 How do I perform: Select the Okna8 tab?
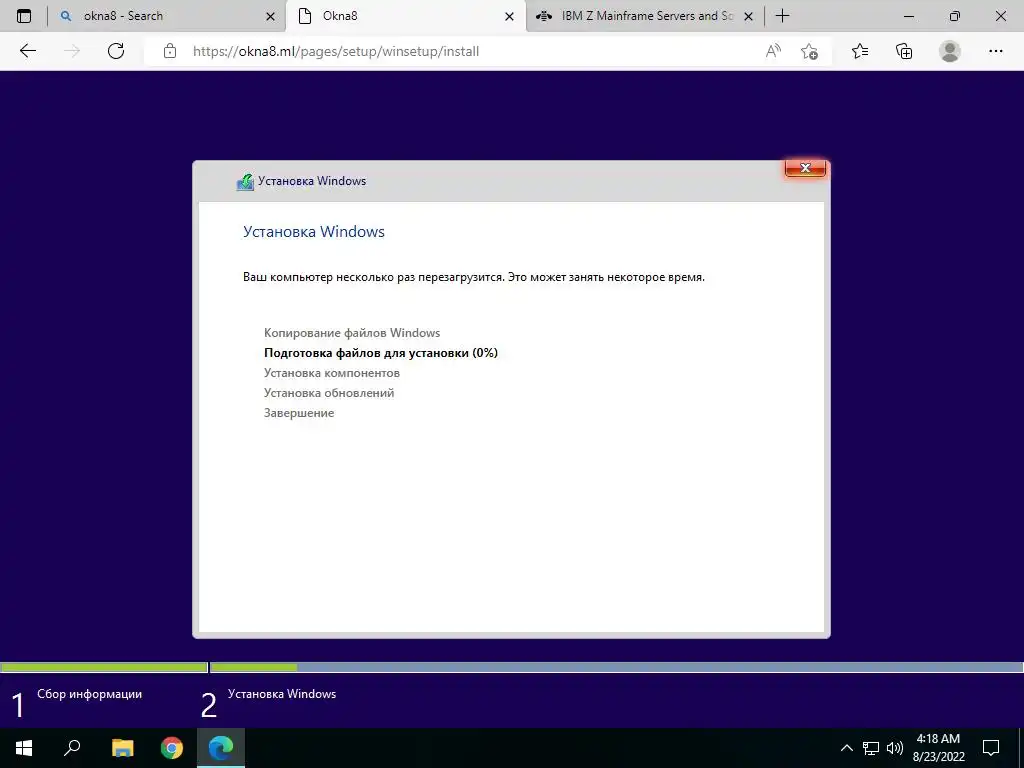tap(405, 16)
